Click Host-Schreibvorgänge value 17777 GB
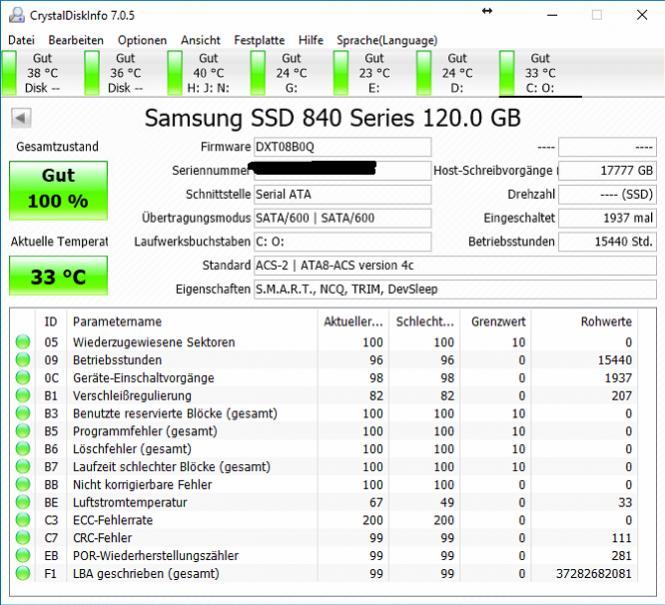 coord(607,171)
